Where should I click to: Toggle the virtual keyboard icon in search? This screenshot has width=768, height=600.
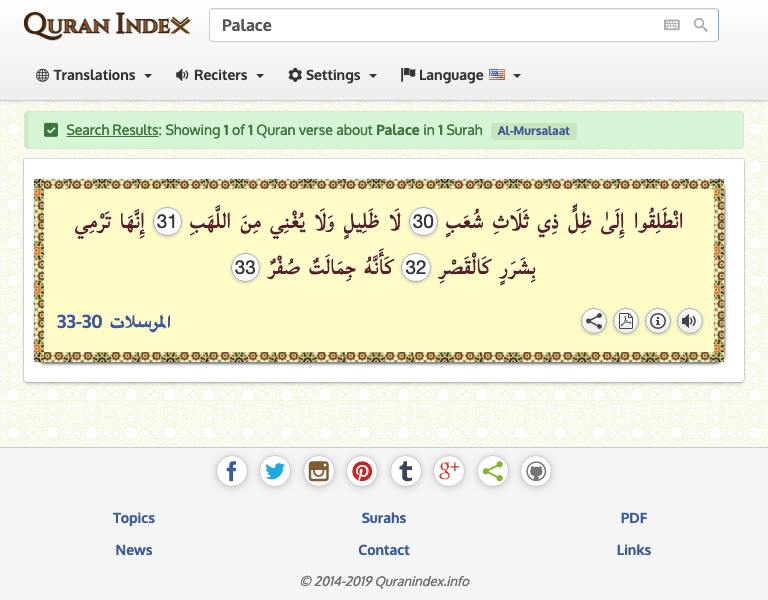point(672,25)
